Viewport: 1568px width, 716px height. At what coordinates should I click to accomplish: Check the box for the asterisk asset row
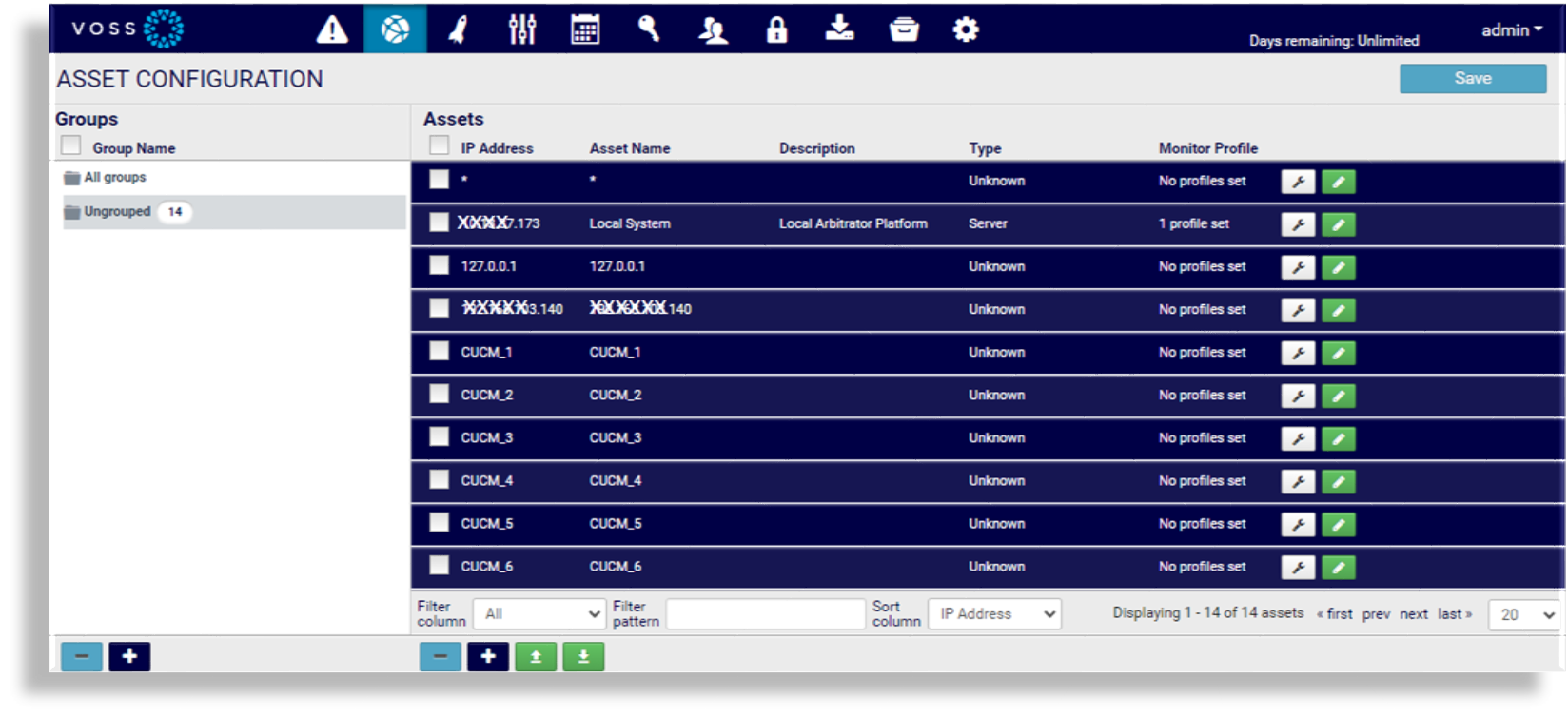[x=439, y=179]
